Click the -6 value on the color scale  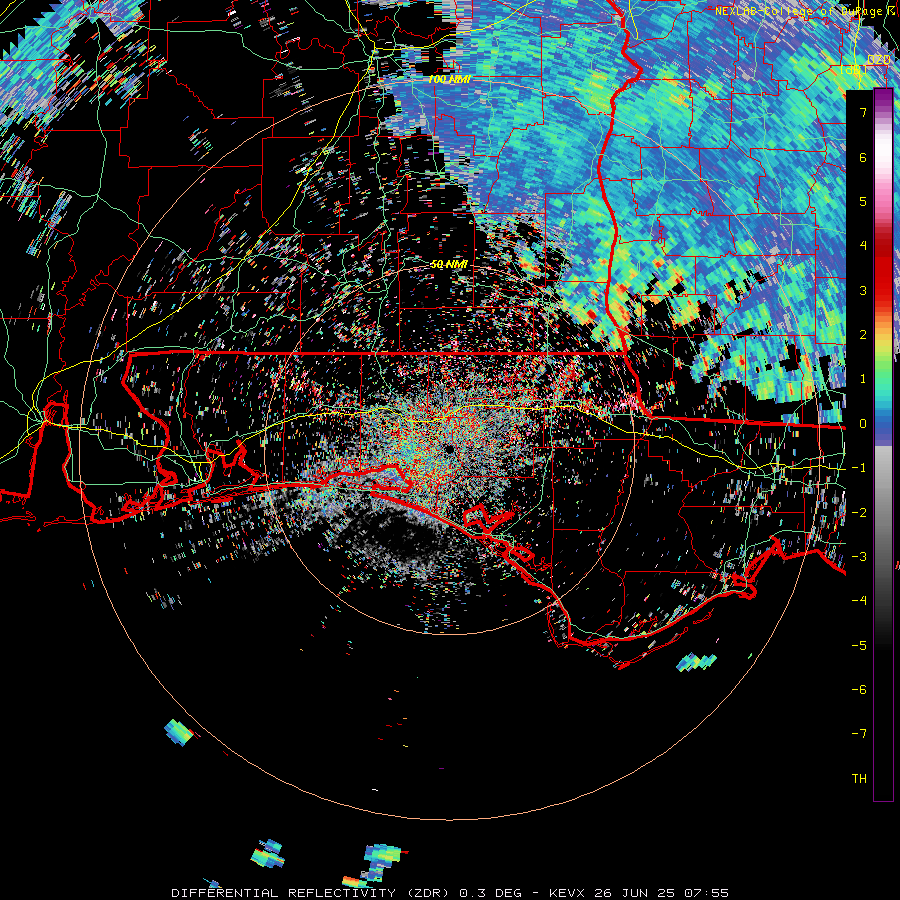pos(859,690)
